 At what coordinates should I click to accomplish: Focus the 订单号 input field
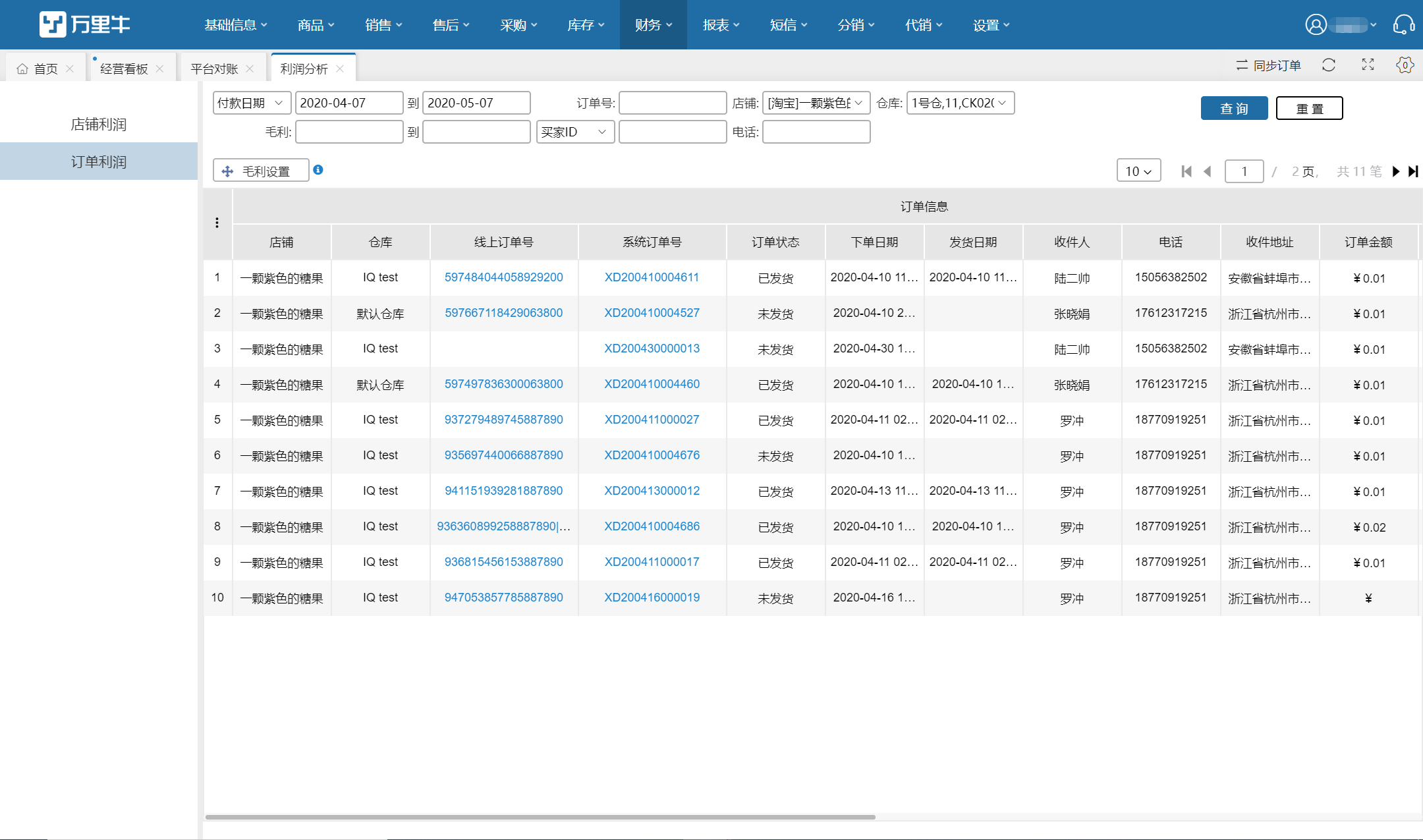[x=673, y=103]
